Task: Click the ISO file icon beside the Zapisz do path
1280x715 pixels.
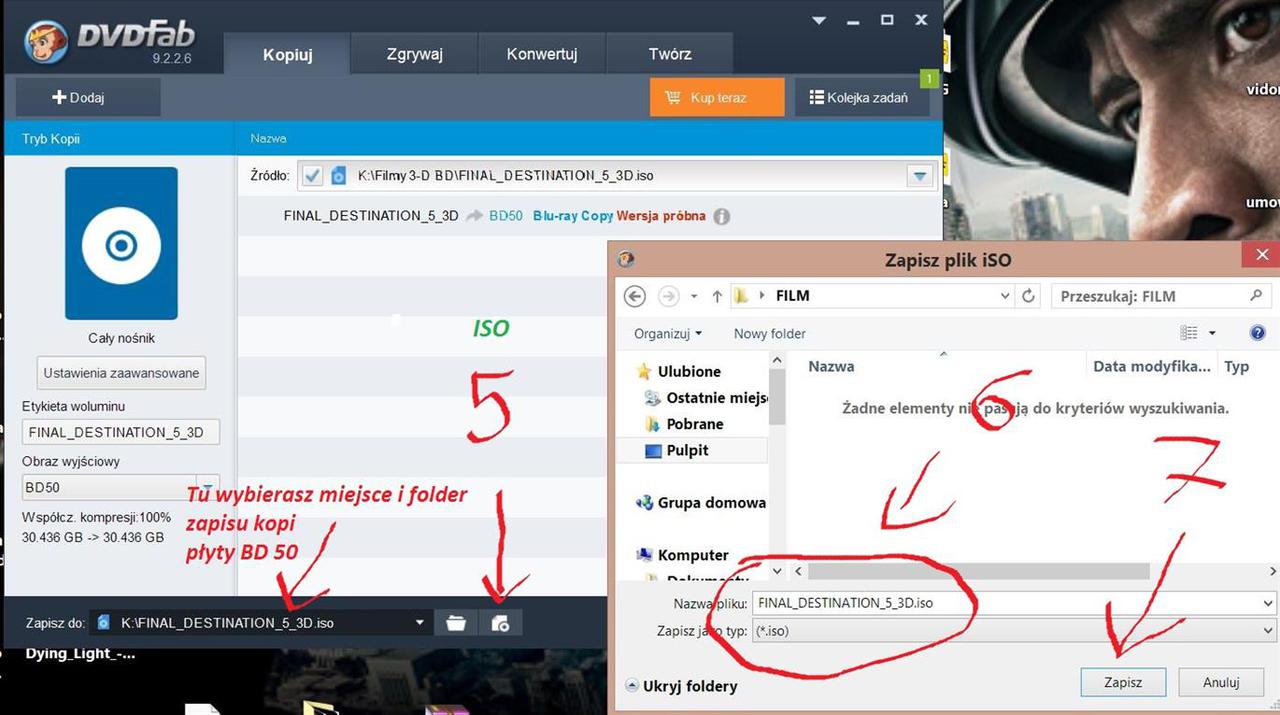Action: (x=103, y=622)
